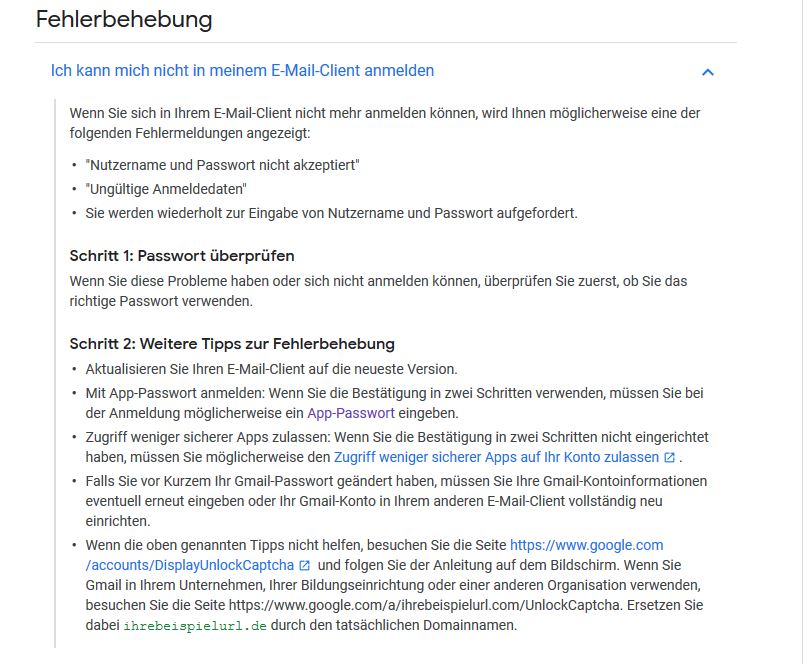Click 'Aktualisieren Sie Ihren E-Mail-Client' bullet
Image resolution: width=809 pixels, height=664 pixels.
click(x=271, y=369)
